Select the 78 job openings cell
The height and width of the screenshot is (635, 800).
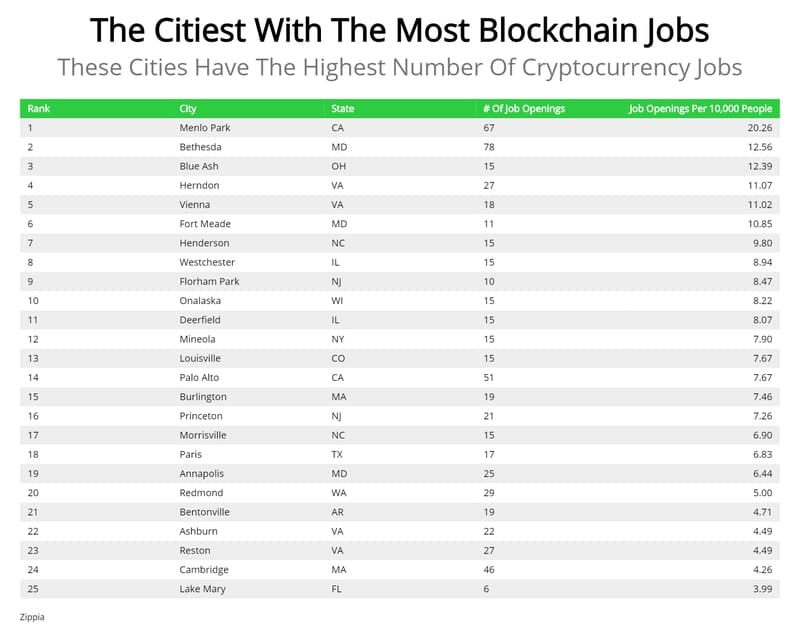[490, 147]
